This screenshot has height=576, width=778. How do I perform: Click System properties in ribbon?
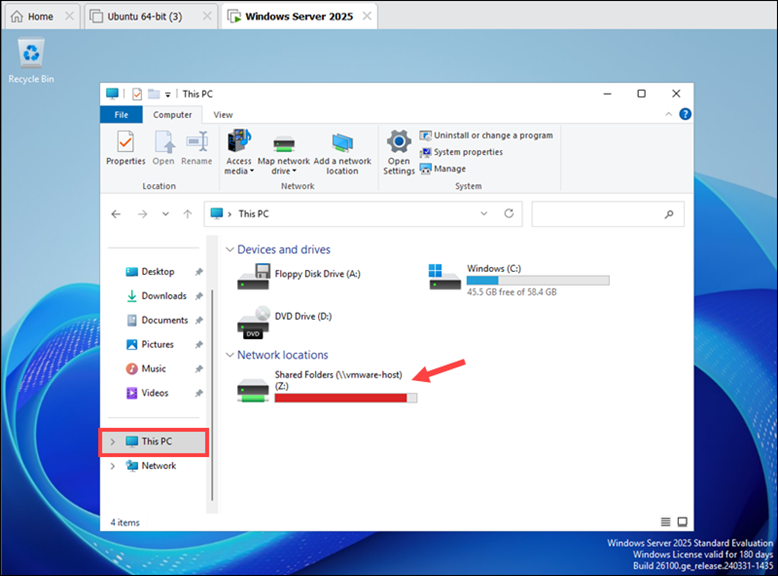pyautogui.click(x=460, y=152)
